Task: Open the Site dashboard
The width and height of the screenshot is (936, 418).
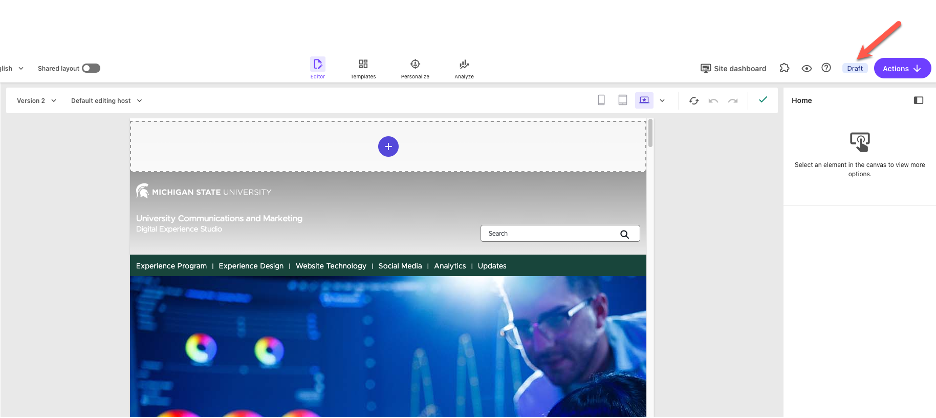Action: point(733,68)
